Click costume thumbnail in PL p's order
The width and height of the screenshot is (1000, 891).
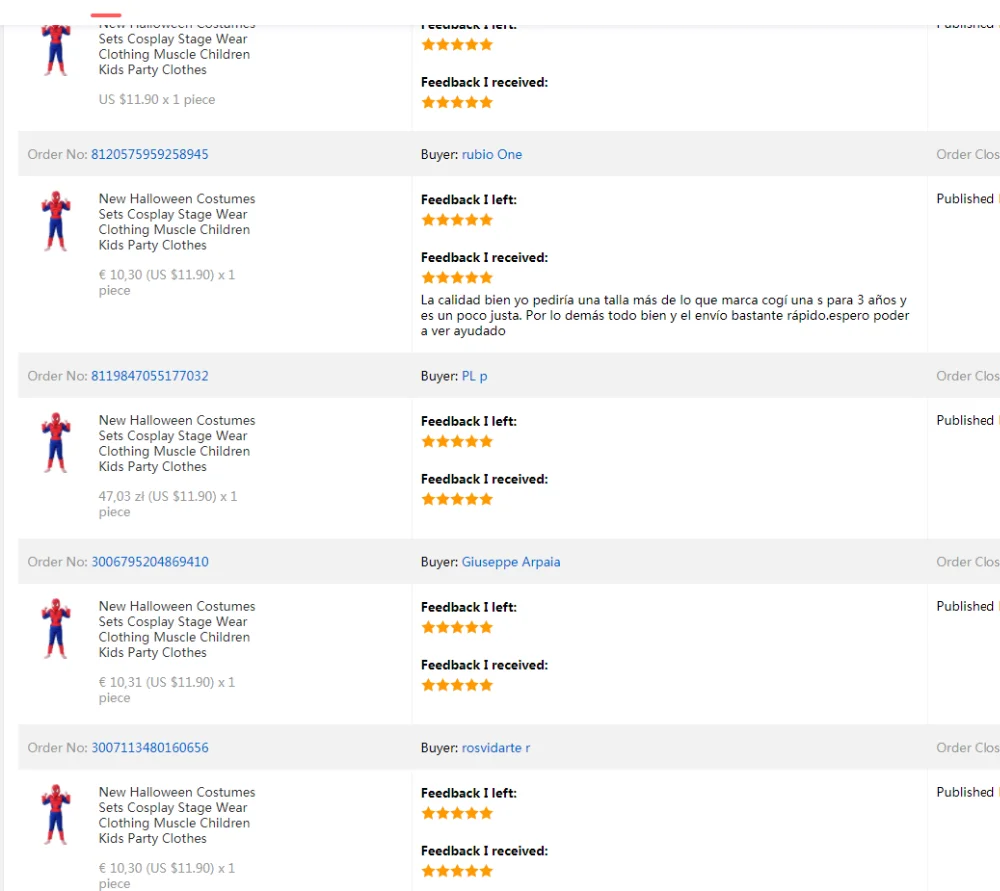[57, 443]
